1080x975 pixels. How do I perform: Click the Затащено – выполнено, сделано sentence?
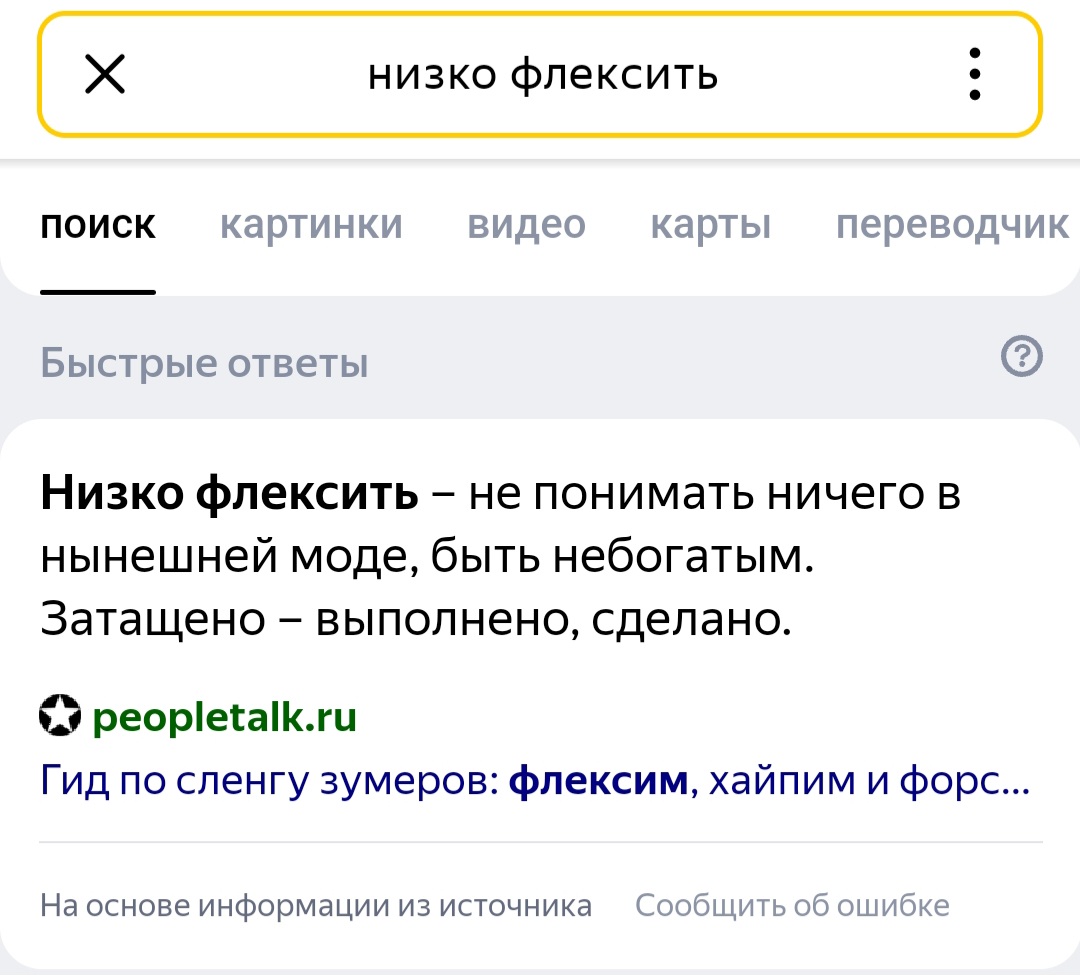(416, 619)
